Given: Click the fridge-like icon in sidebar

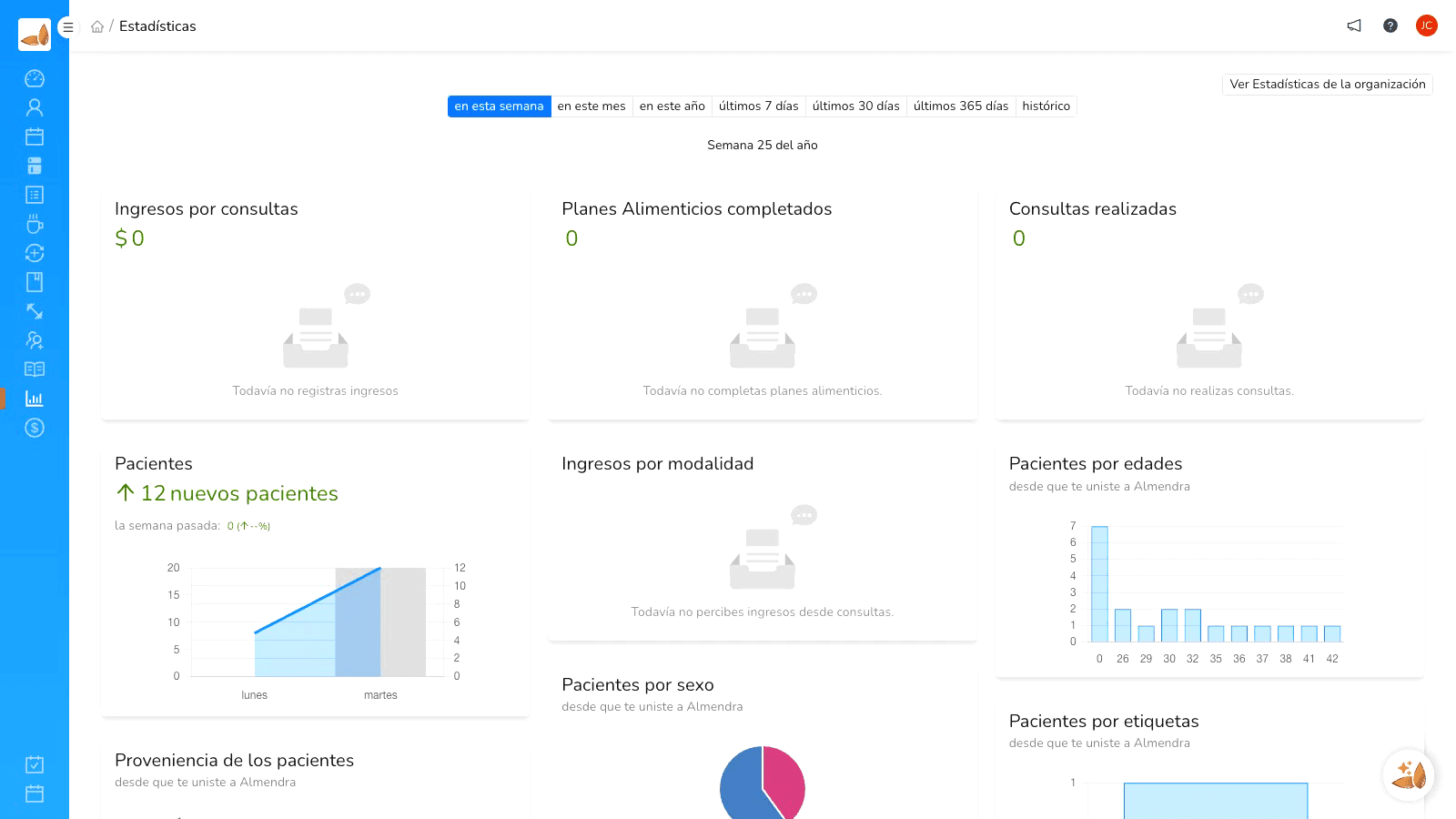Looking at the screenshot, I should (x=35, y=166).
